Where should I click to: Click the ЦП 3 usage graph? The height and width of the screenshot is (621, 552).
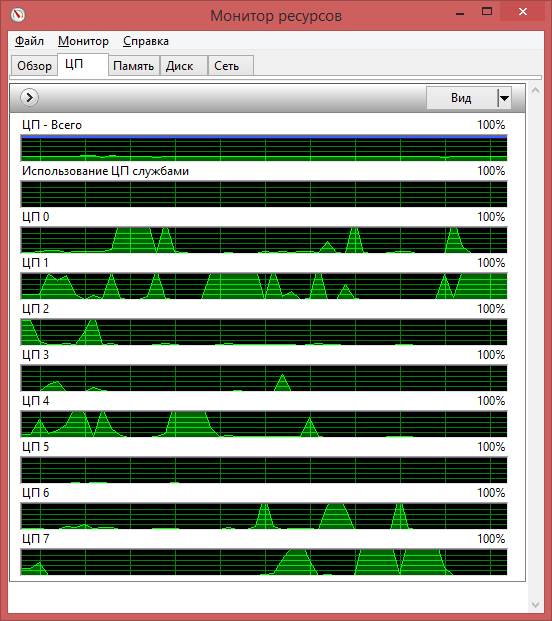click(264, 378)
